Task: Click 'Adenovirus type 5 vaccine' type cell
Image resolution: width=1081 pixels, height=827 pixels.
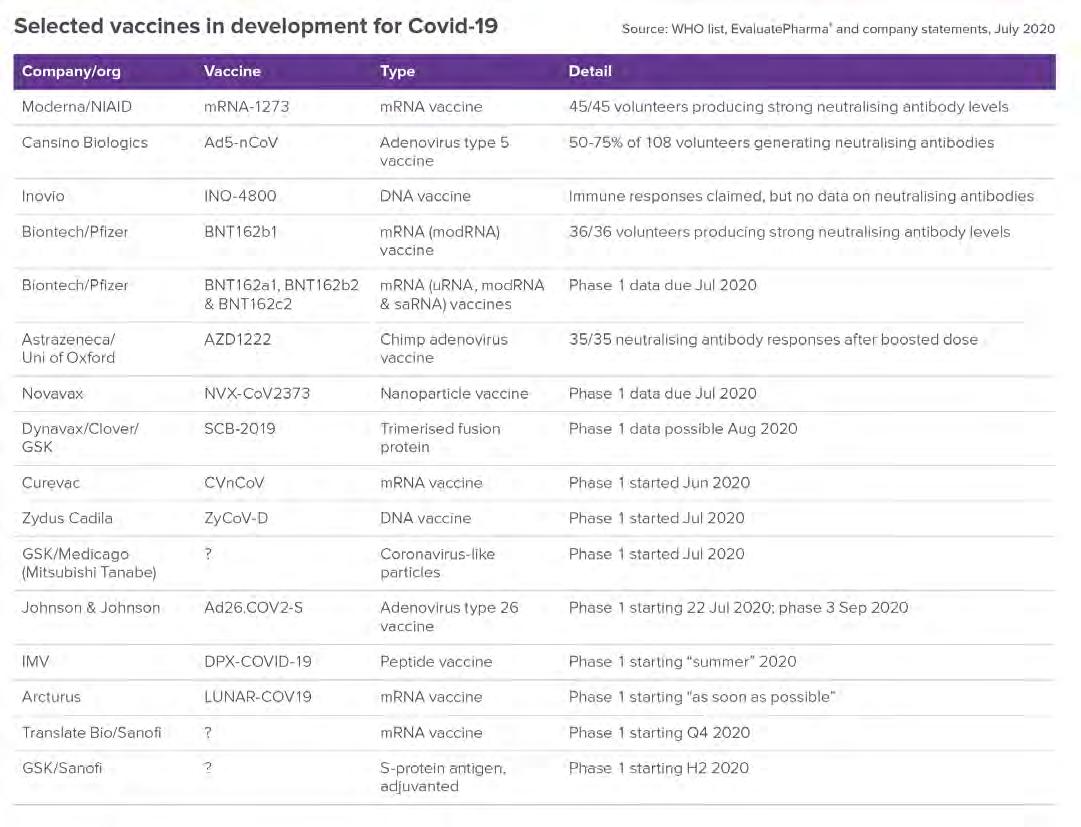Action: 444,152
